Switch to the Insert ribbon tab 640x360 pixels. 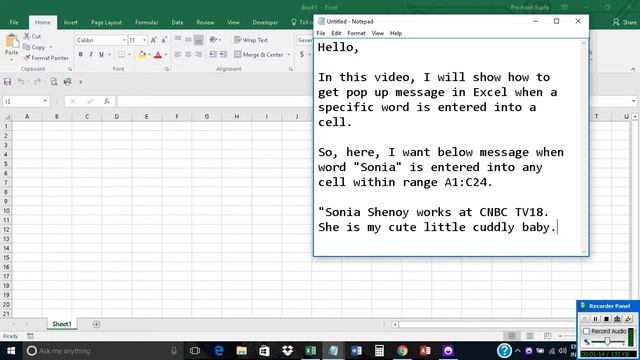(x=71, y=22)
